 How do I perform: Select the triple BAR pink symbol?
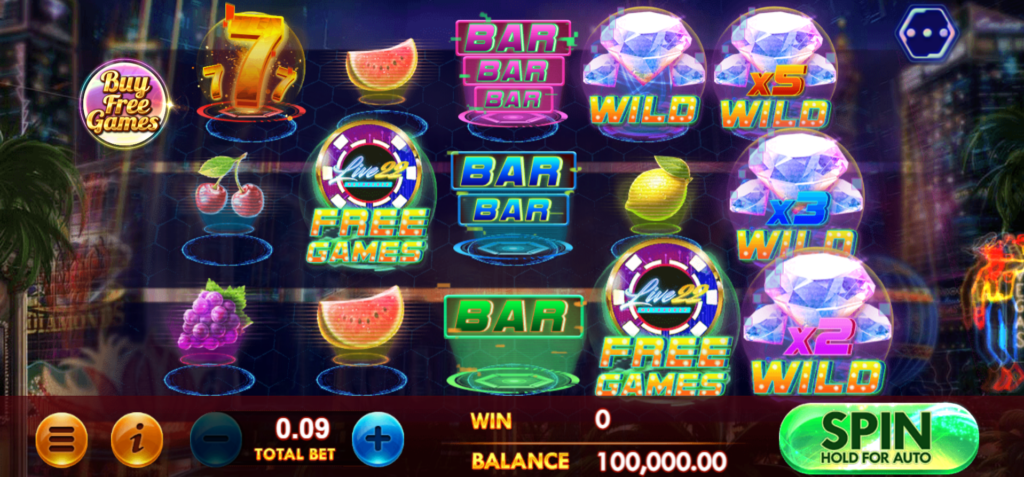pos(513,66)
